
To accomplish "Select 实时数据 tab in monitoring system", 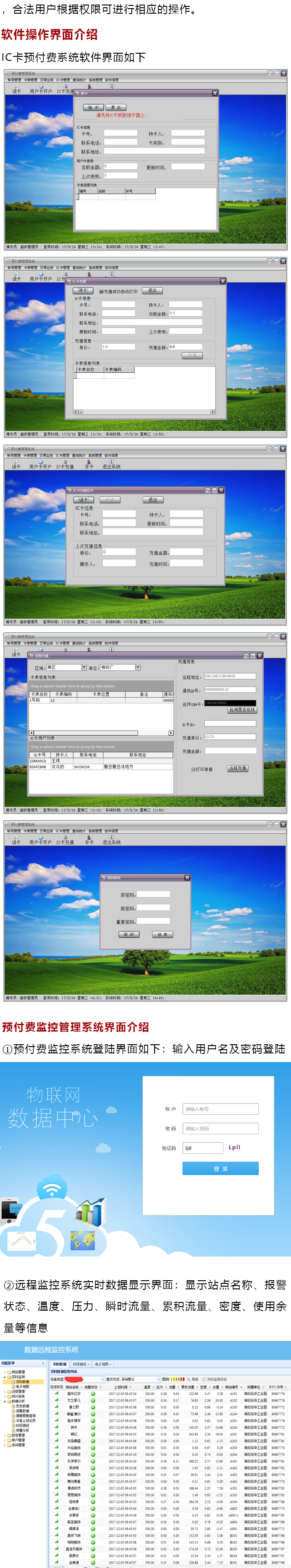I will pyautogui.click(x=60, y=1364).
